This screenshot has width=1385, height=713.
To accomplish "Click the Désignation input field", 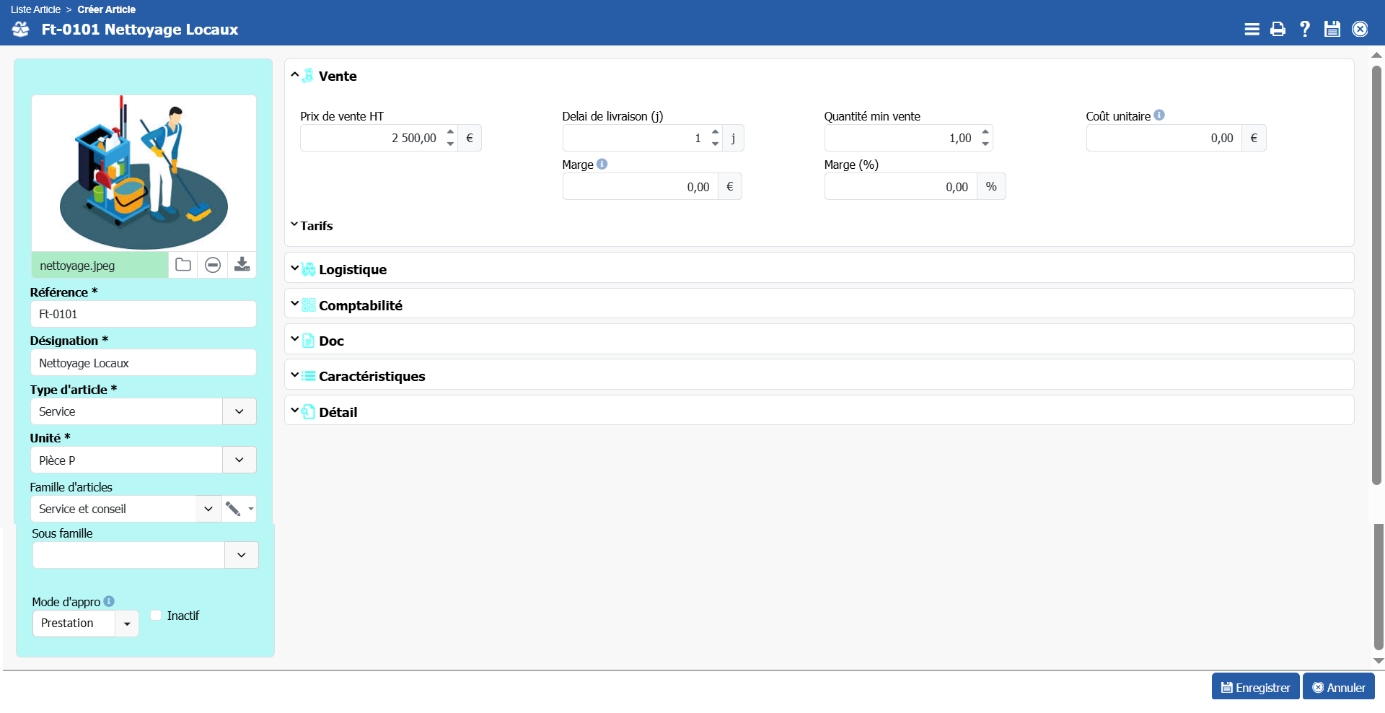I will click(x=143, y=363).
